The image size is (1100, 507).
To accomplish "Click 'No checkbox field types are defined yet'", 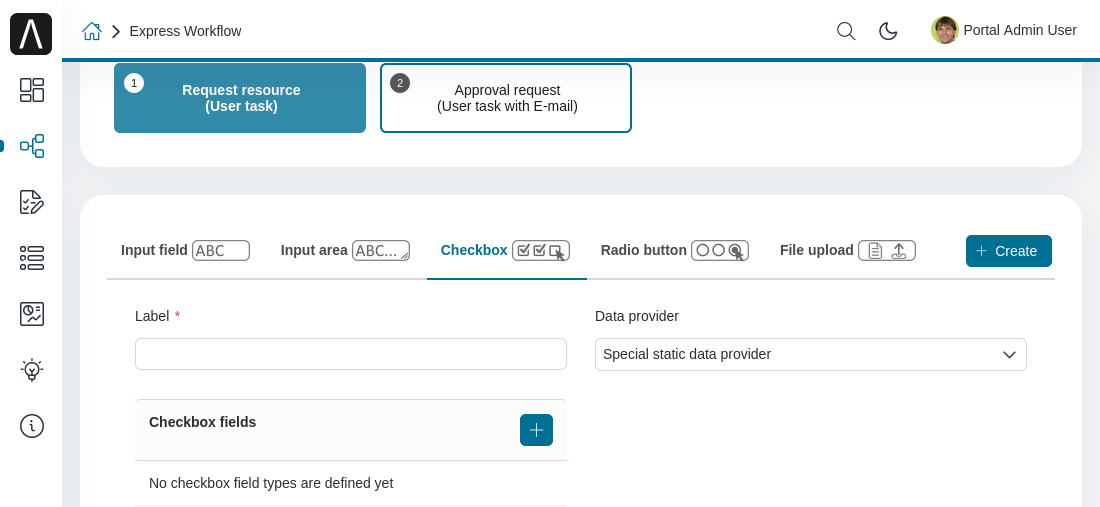I will point(271,483).
